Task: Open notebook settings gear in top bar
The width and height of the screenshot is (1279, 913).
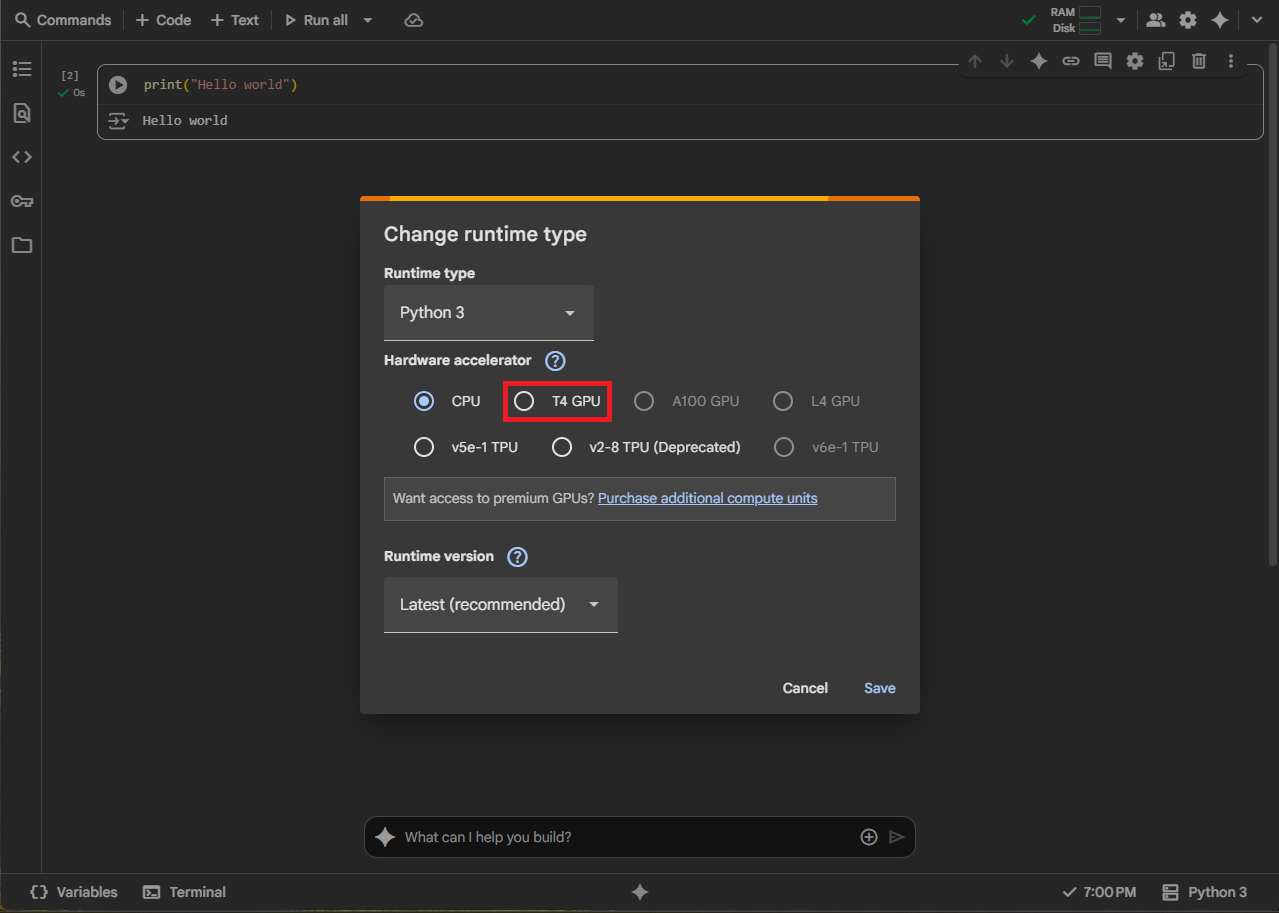Action: click(x=1187, y=20)
